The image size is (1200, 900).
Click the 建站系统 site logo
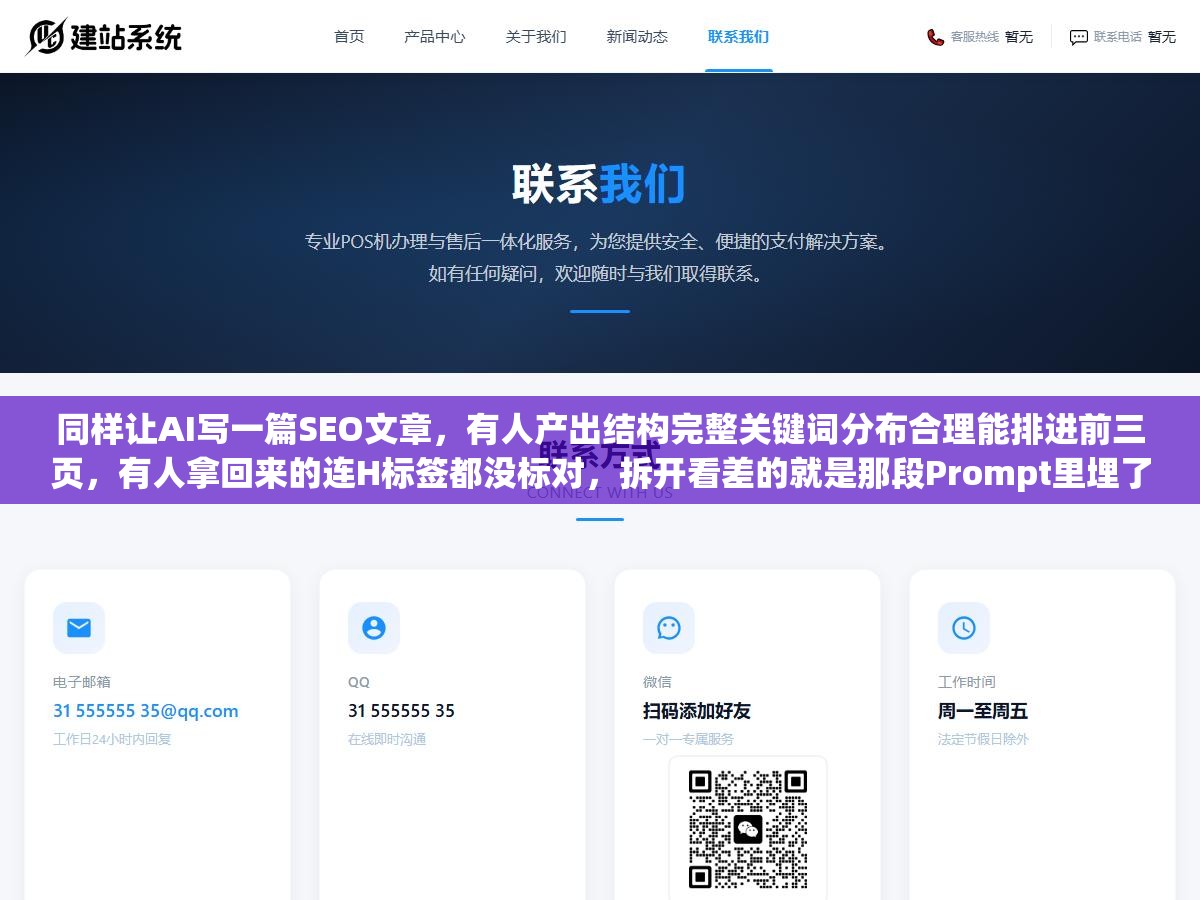[x=104, y=37]
